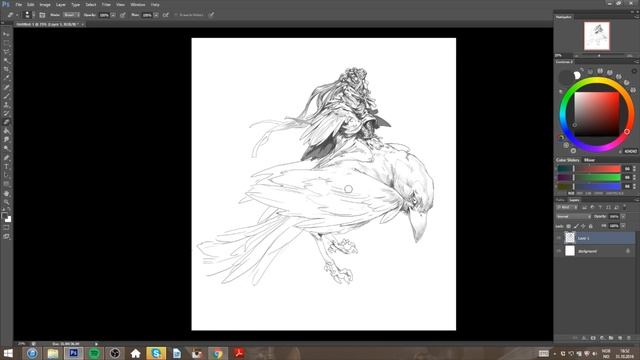Open Skype from the taskbar
The height and width of the screenshot is (360, 640).
tap(156, 353)
